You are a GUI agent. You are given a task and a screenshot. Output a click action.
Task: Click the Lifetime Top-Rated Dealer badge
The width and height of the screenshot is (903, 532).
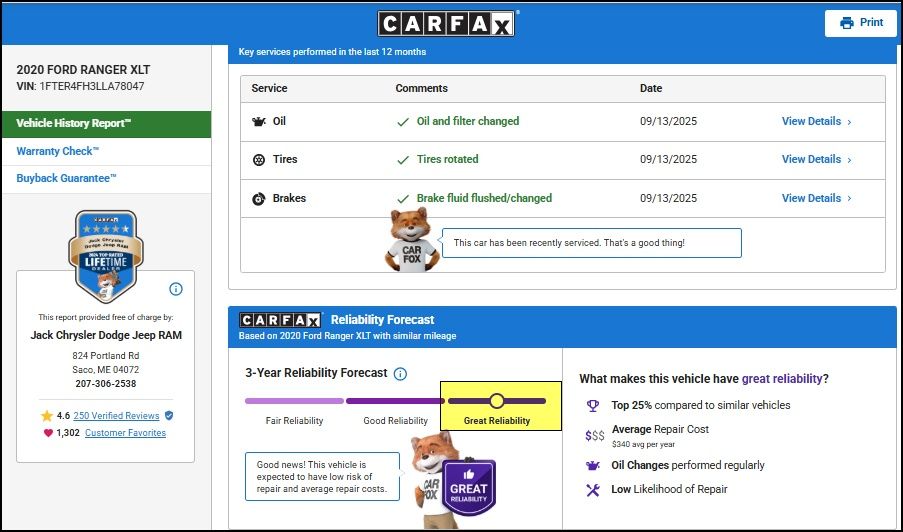click(106, 256)
